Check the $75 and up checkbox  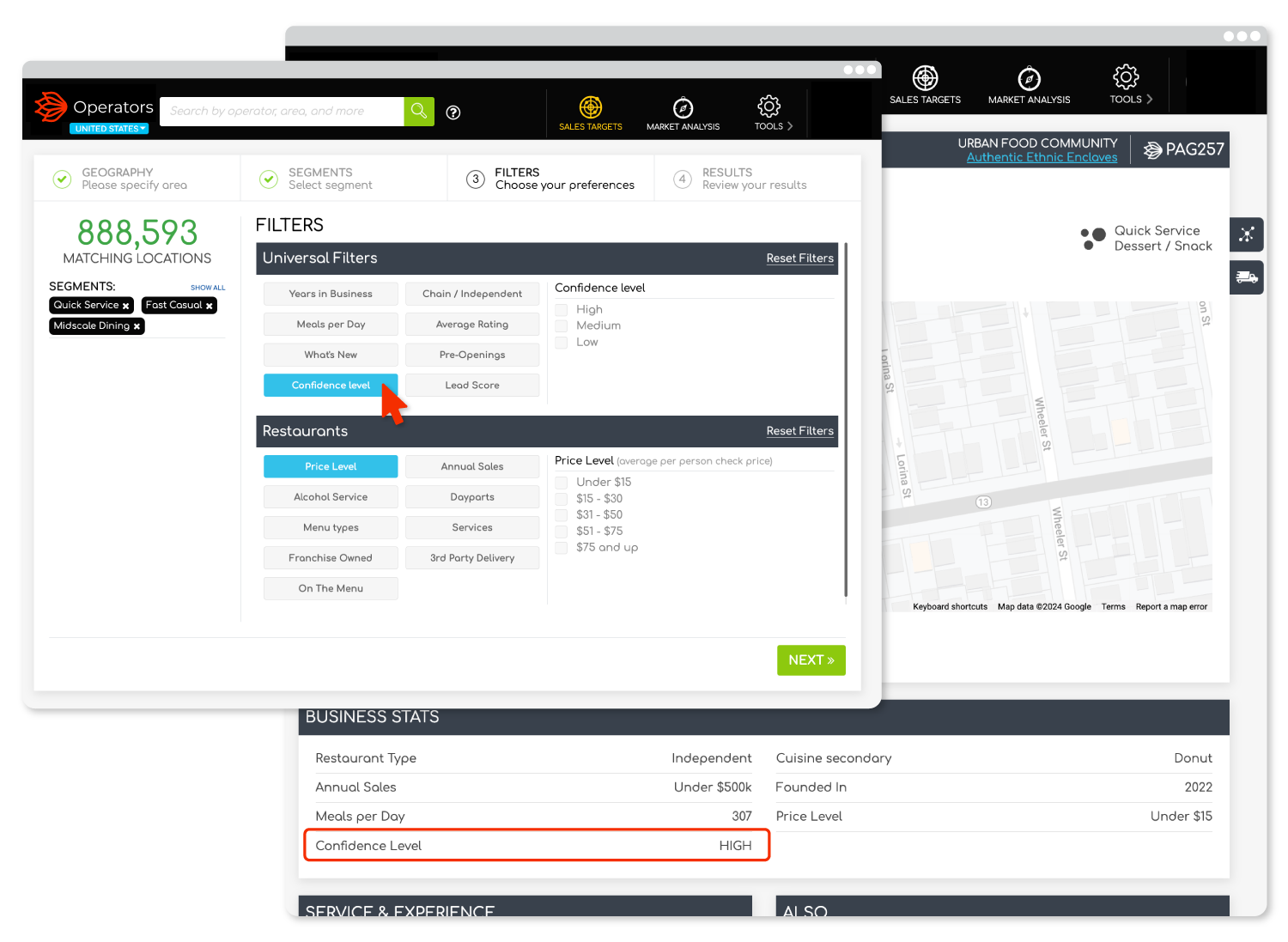[562, 547]
